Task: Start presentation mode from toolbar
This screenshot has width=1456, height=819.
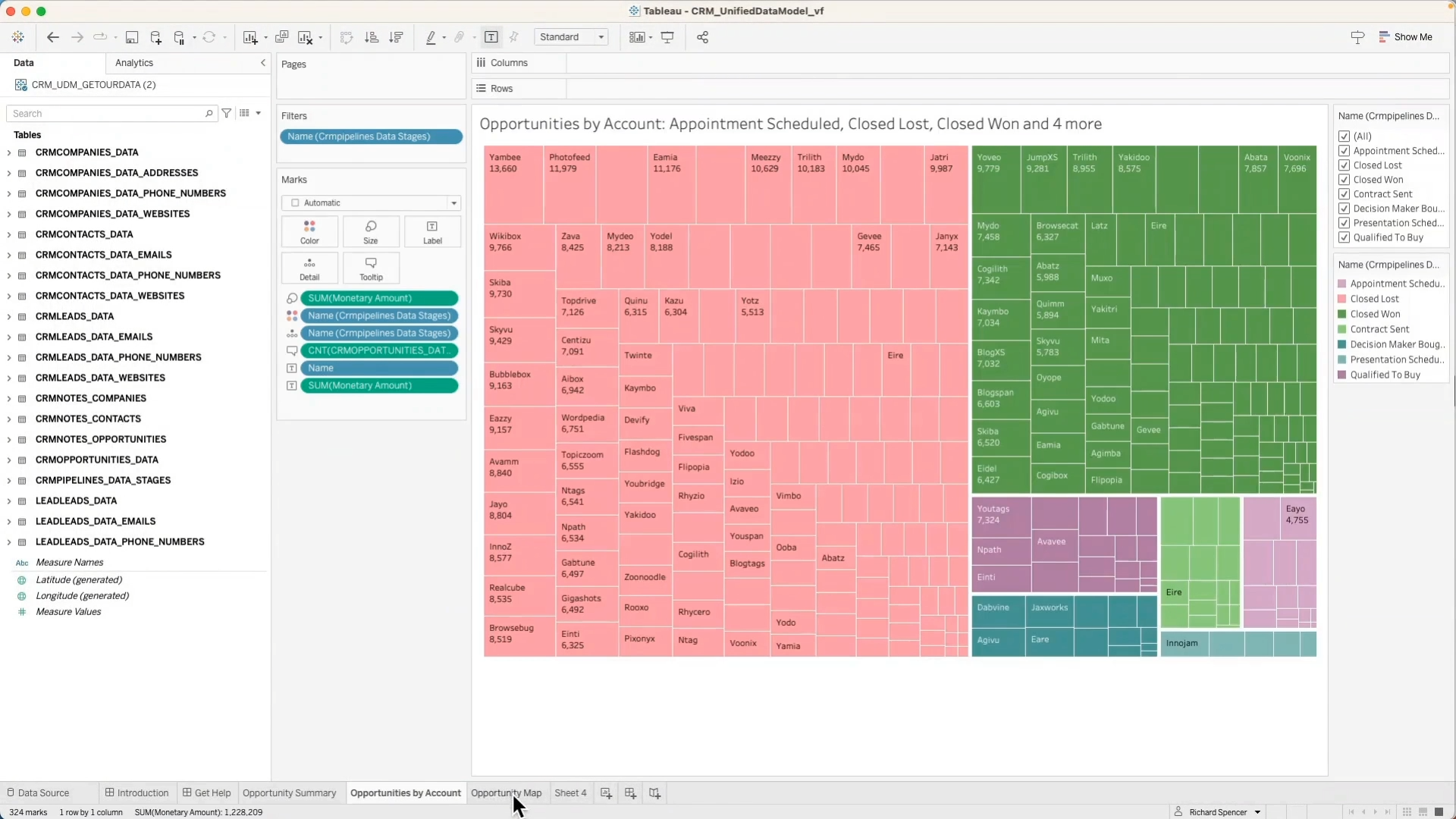Action: click(668, 37)
